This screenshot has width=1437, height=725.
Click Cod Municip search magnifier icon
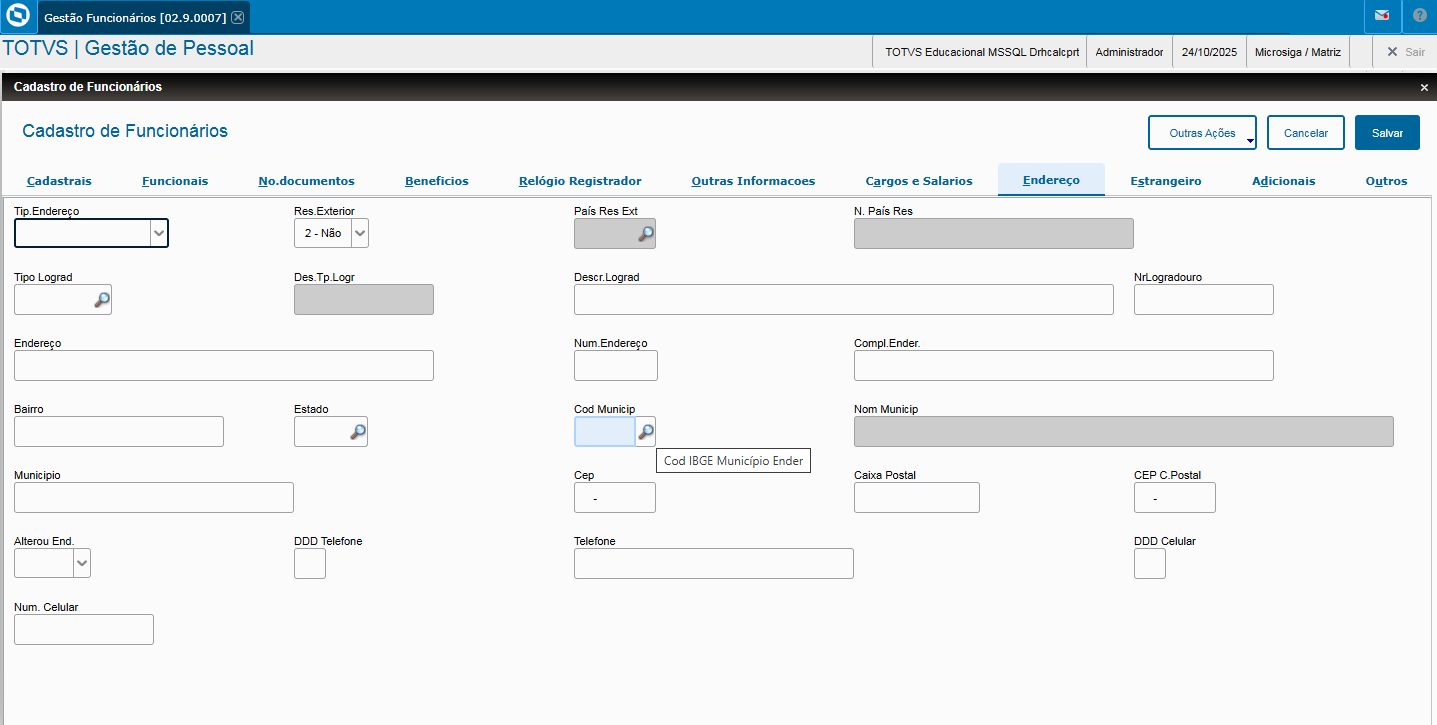646,431
